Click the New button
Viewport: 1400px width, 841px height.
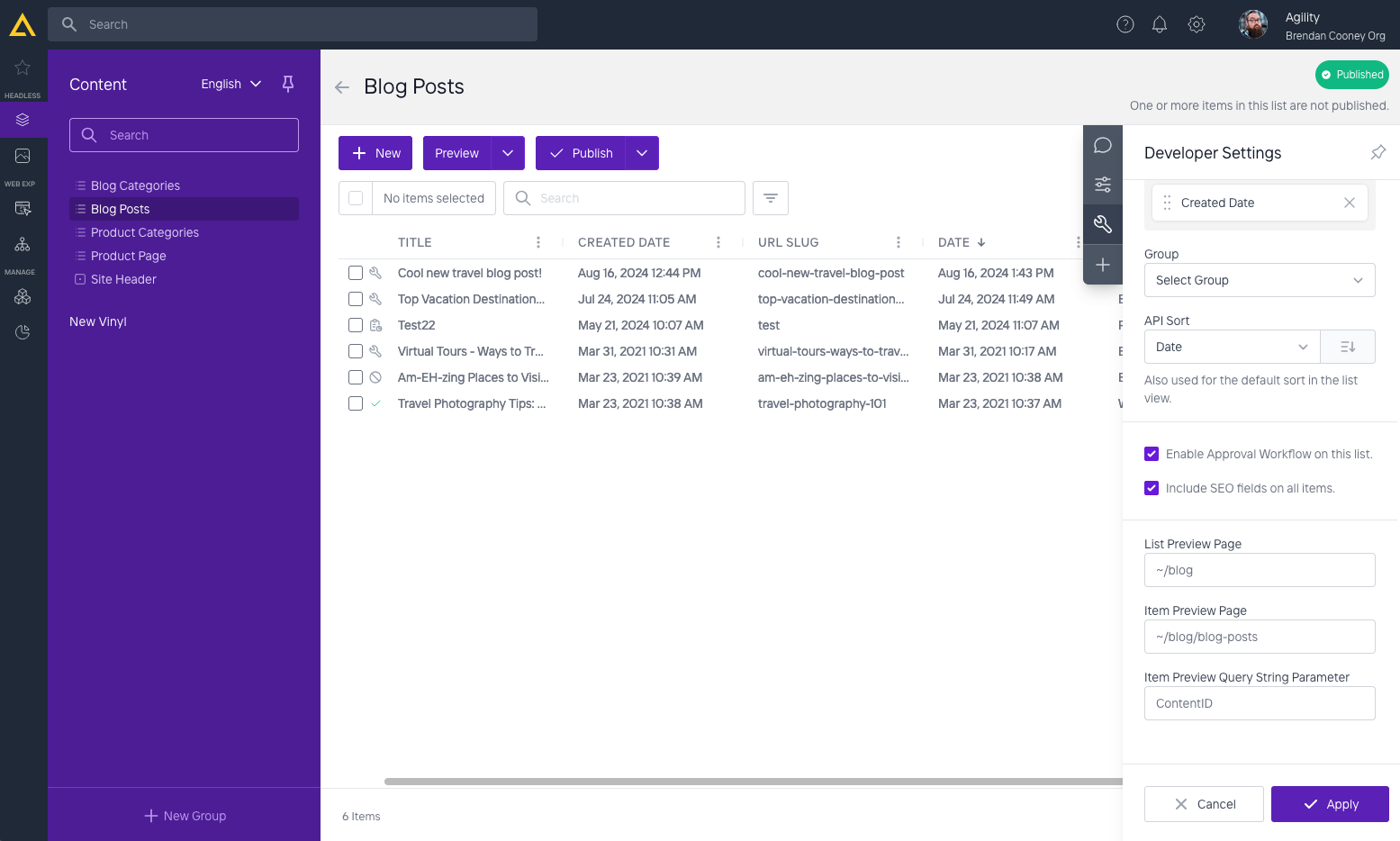coord(375,153)
